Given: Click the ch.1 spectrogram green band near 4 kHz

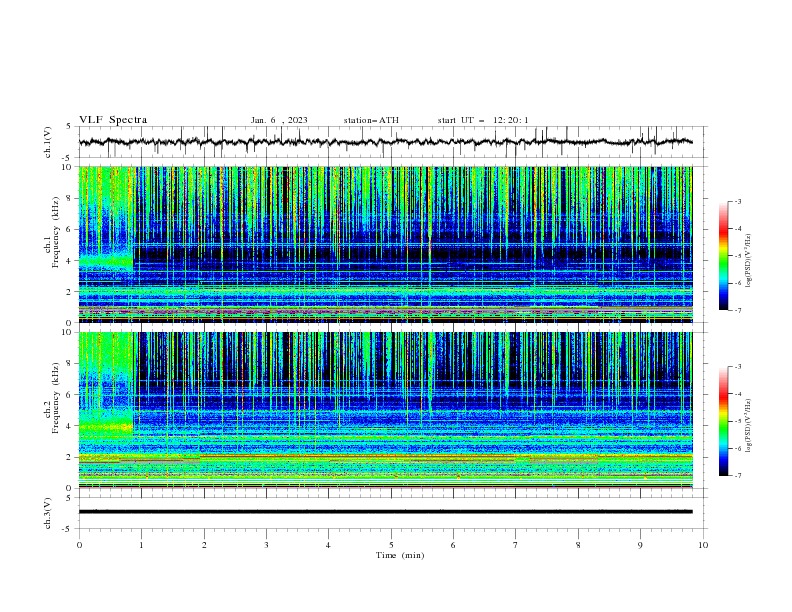Looking at the screenshot, I should point(106,262).
